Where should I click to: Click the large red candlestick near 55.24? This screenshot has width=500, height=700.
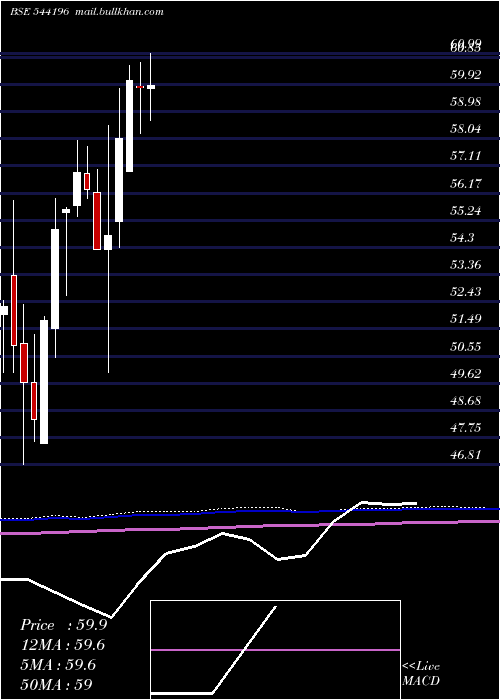point(97,221)
